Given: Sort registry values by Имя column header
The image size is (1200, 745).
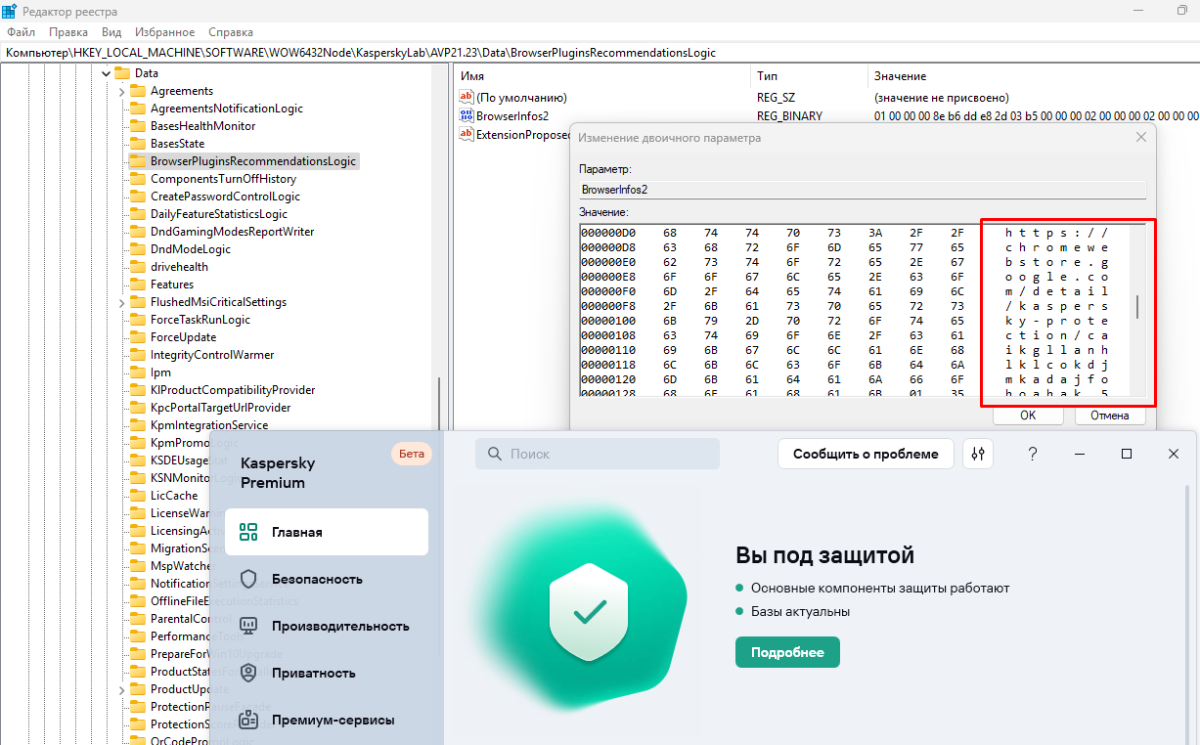Looking at the screenshot, I should (603, 76).
